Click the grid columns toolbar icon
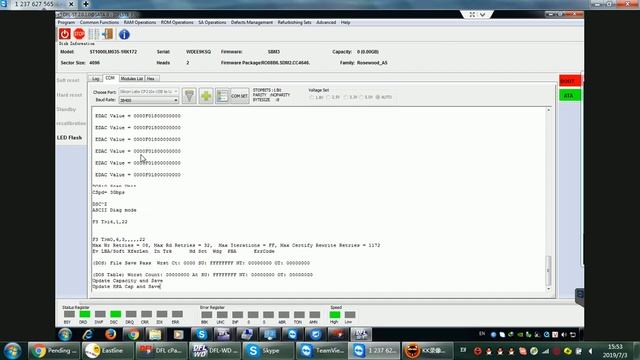The width and height of the screenshot is (640, 360). 93,34
